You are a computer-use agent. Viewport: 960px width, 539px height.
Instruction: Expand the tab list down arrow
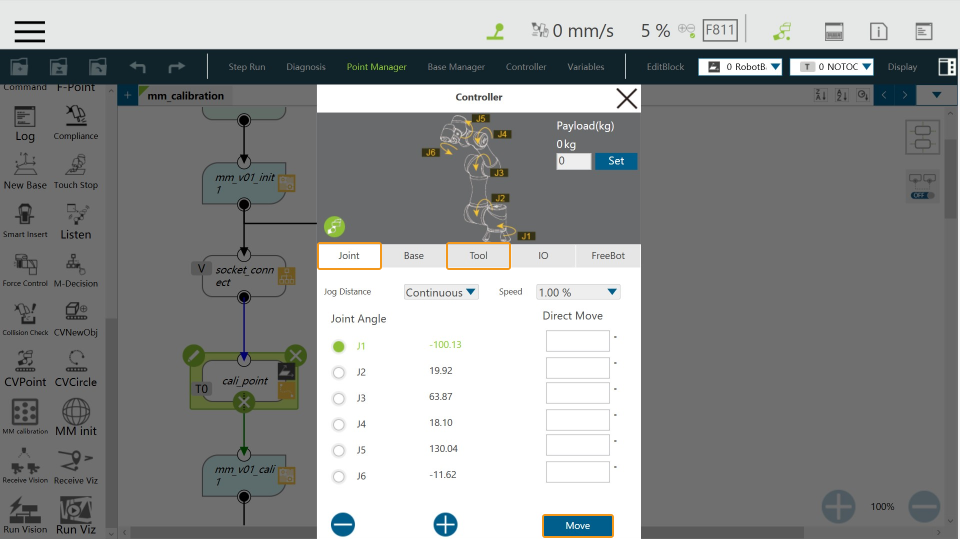pyautogui.click(x=936, y=95)
